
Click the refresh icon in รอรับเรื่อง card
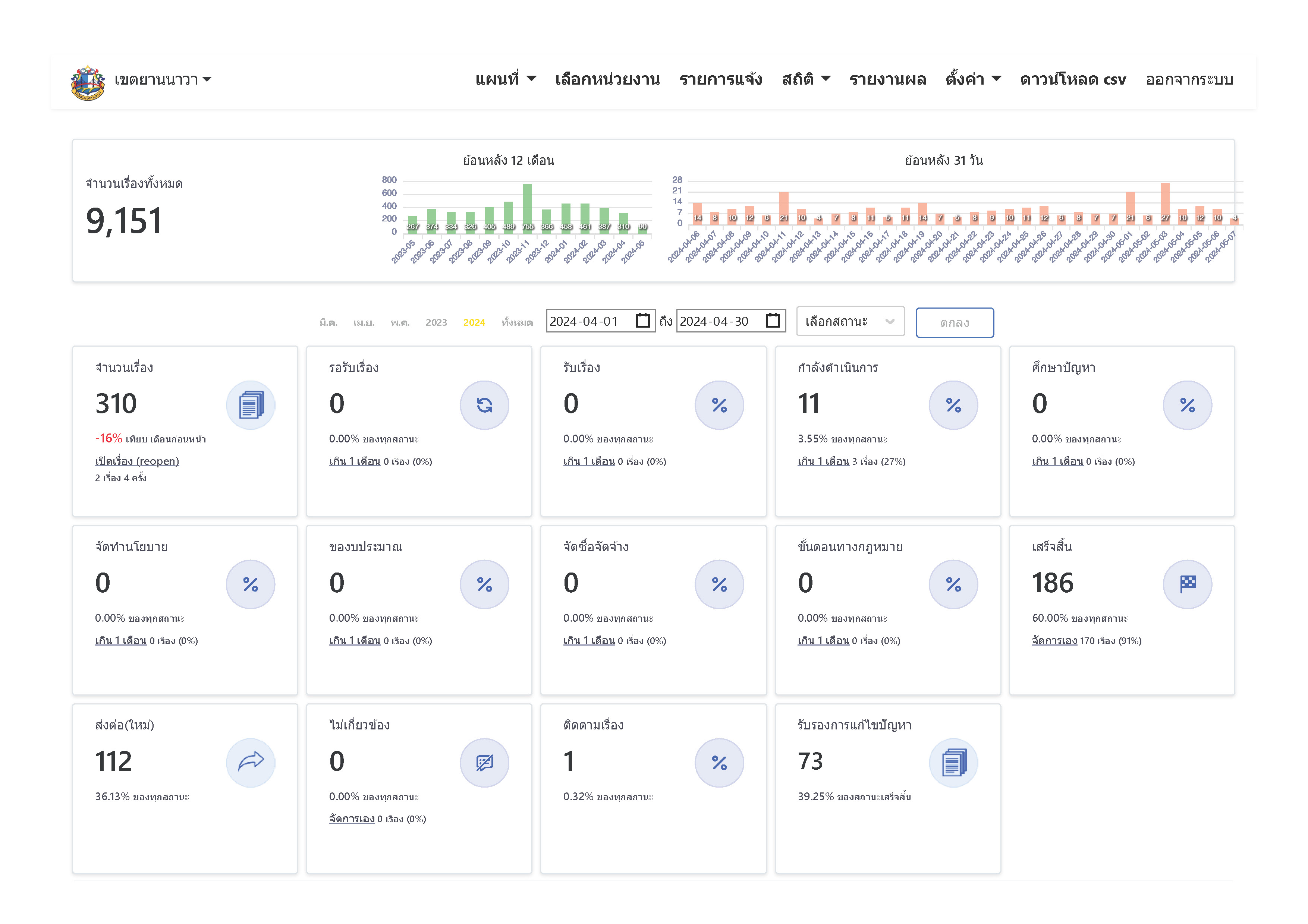pyautogui.click(x=484, y=406)
